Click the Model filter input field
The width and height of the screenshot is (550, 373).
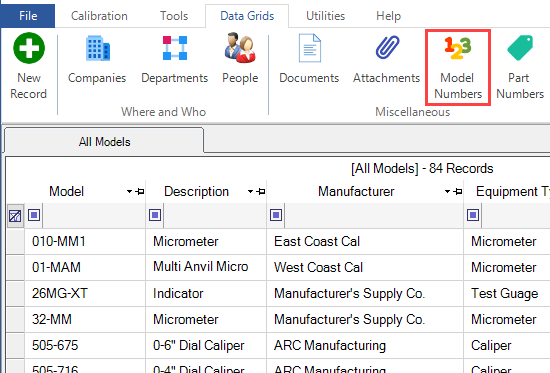[93, 215]
